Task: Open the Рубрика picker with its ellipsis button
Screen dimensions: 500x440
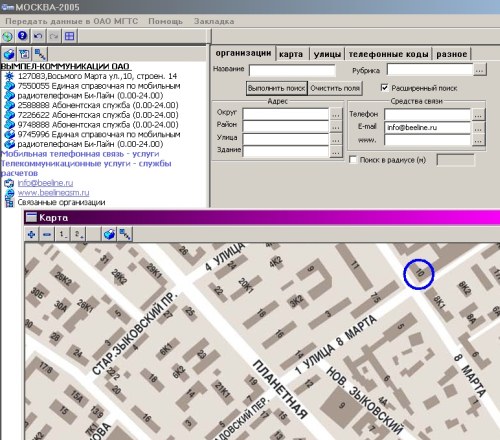Action: [x=479, y=70]
